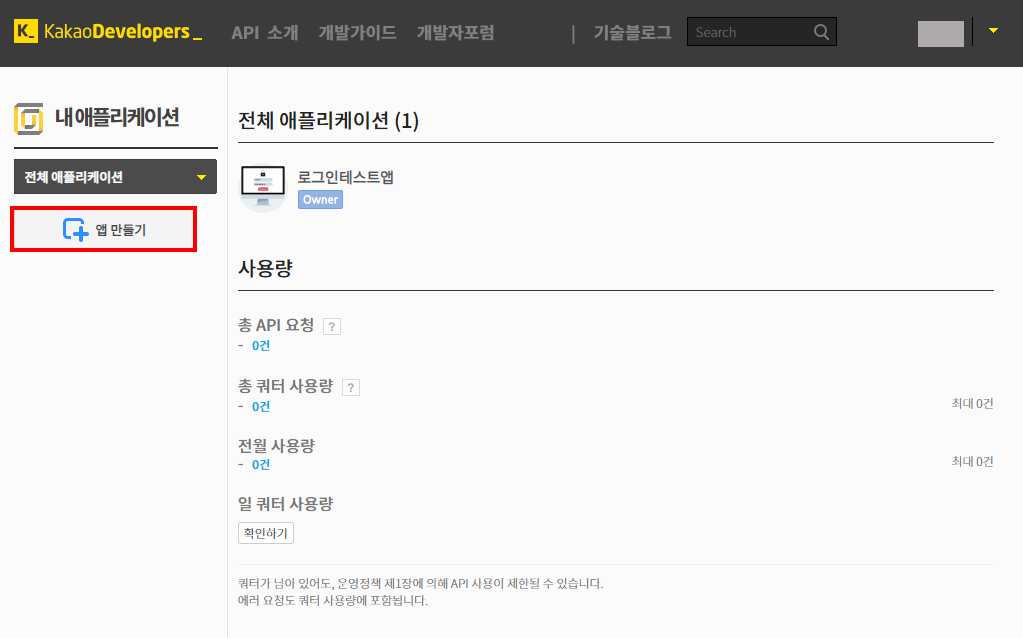Click the 전체 애플리케이션 (1) heading
Viewport: 1023px width, 638px height.
click(x=328, y=121)
